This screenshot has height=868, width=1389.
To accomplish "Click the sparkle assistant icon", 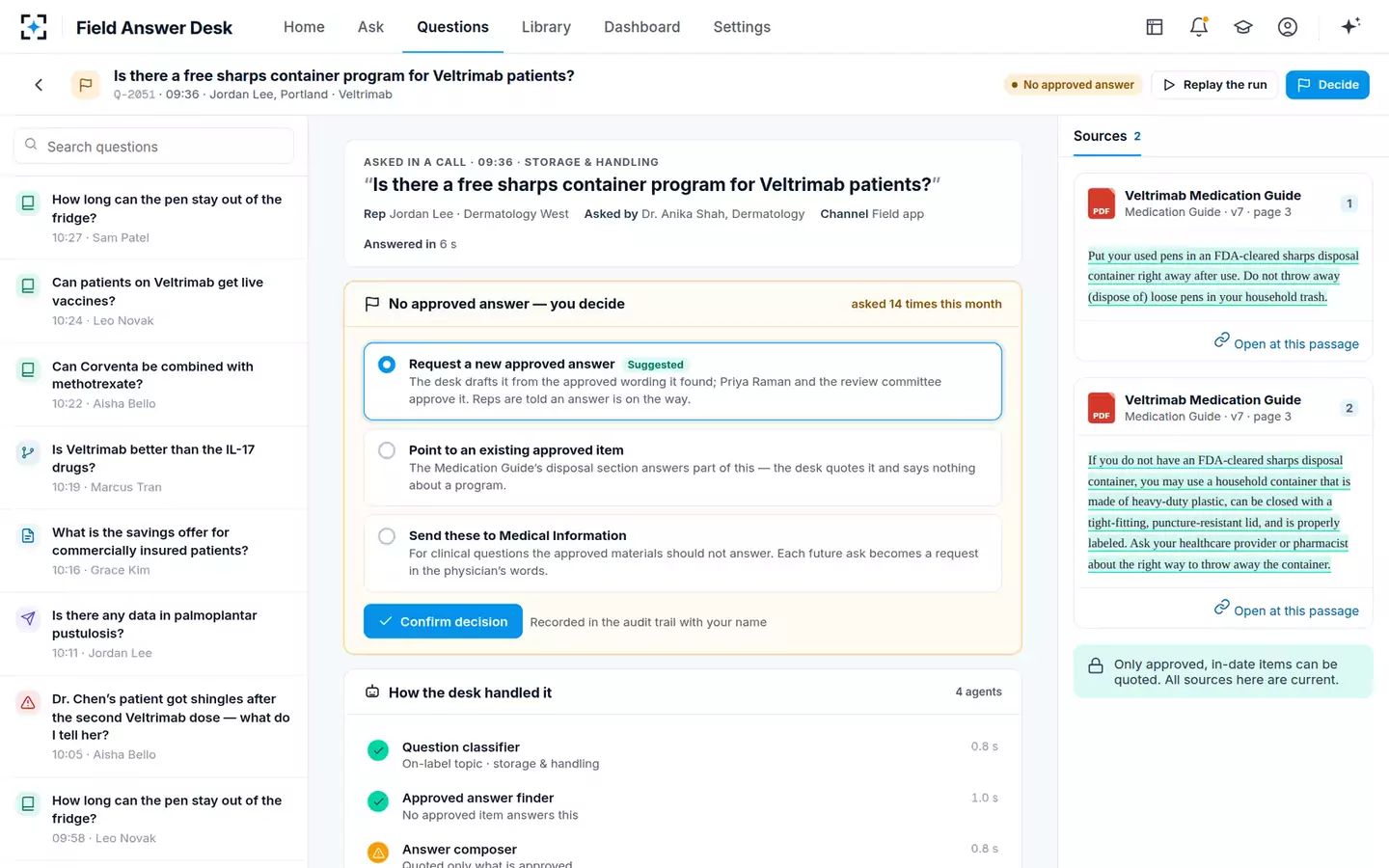I will pyautogui.click(x=1350, y=26).
